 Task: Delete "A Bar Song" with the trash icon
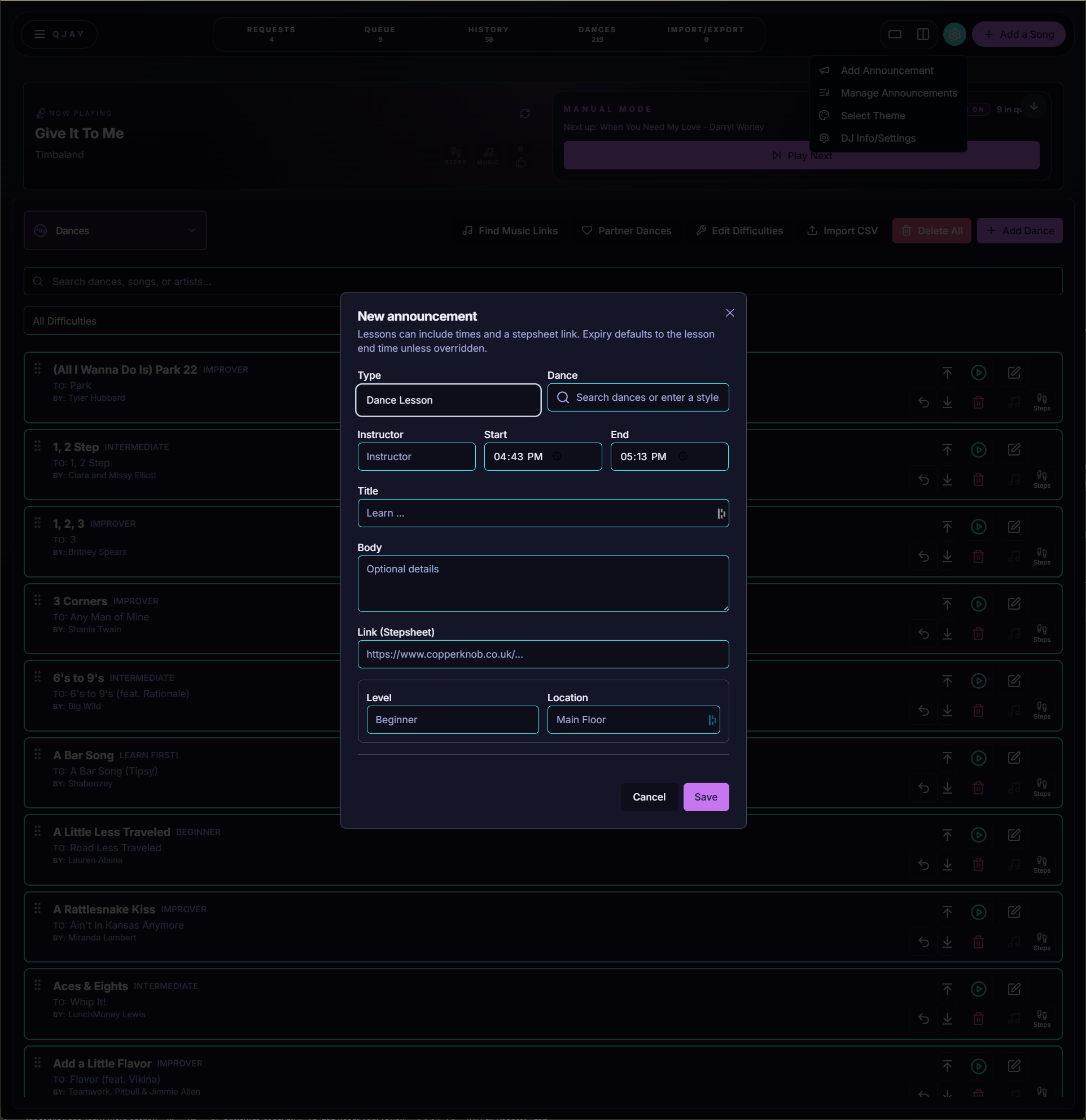978,788
